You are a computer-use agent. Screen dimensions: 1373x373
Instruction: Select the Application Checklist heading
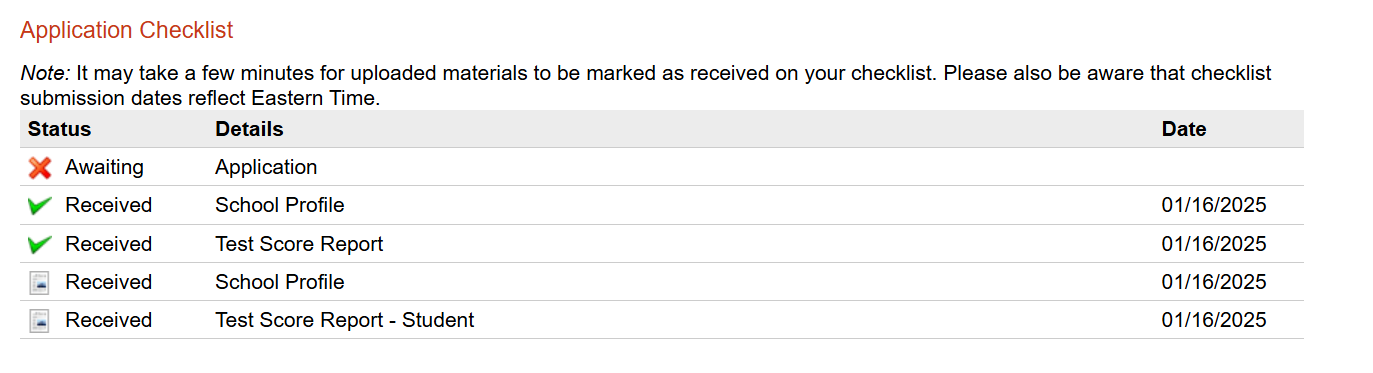127,30
